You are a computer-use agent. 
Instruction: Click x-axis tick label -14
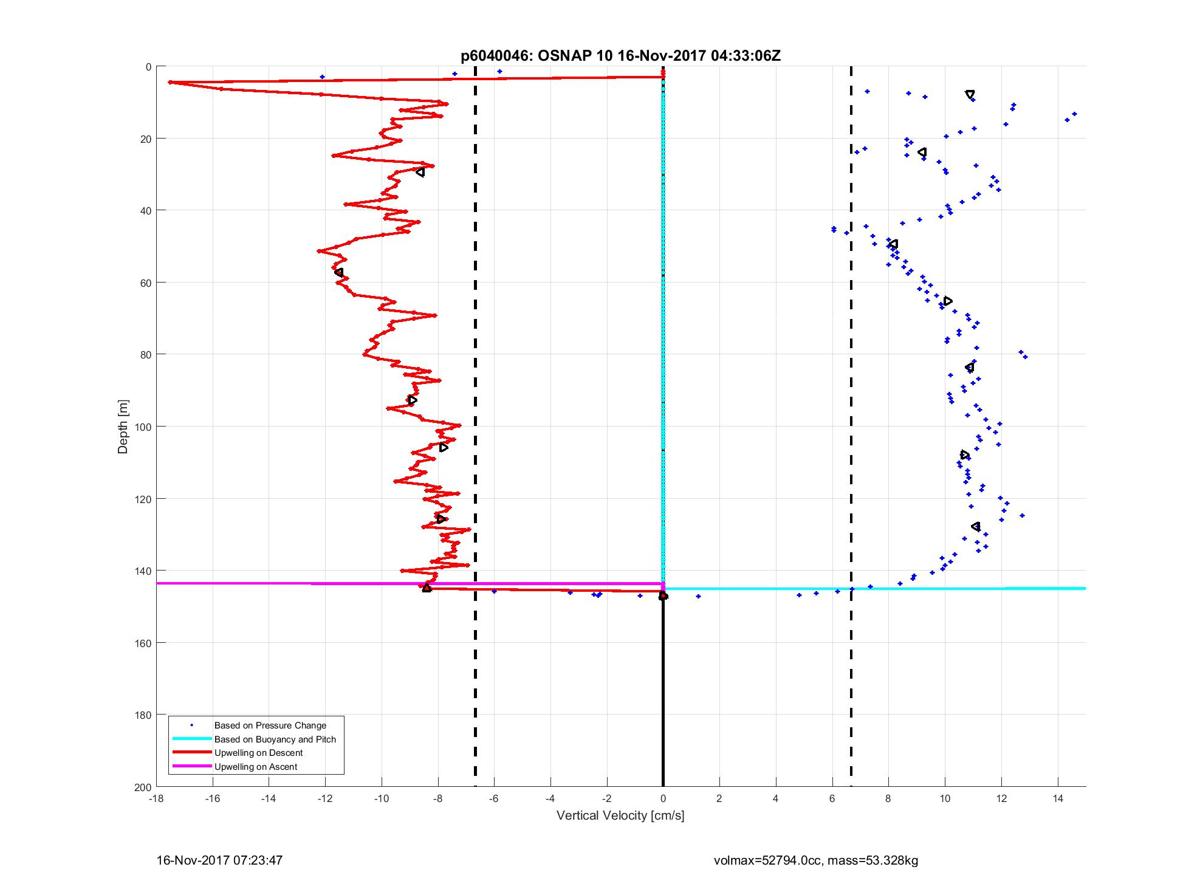click(269, 799)
